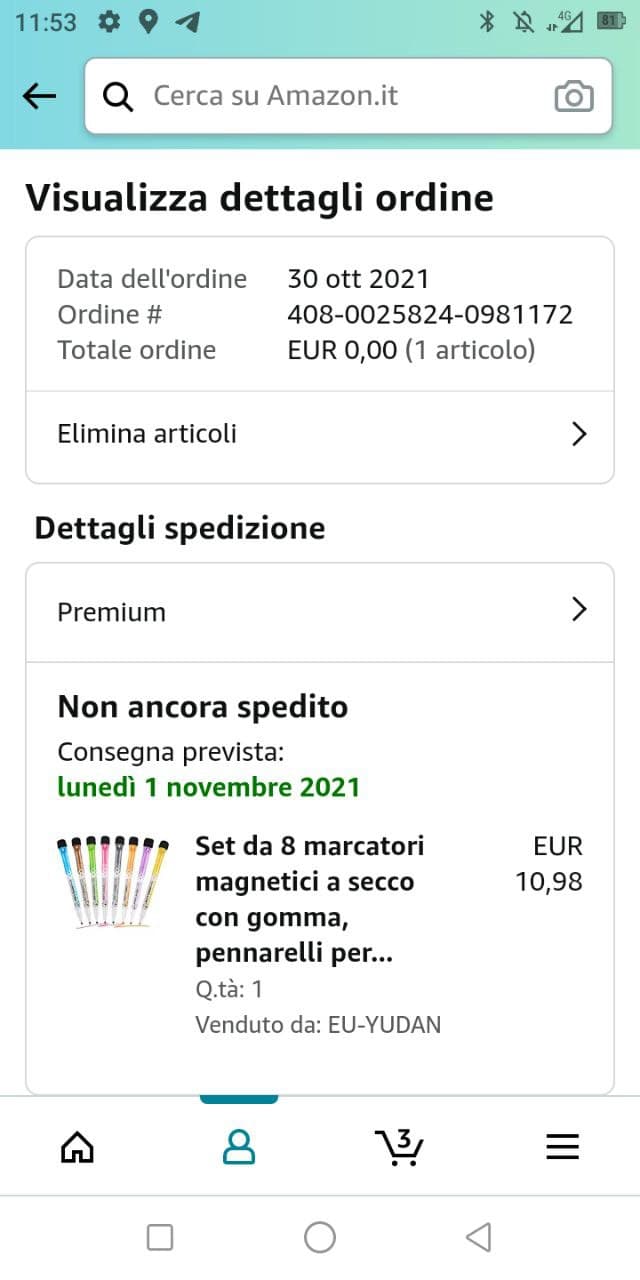This screenshot has width=640, height=1280.
Task: Go to Amazon home tab
Action: (78, 1147)
